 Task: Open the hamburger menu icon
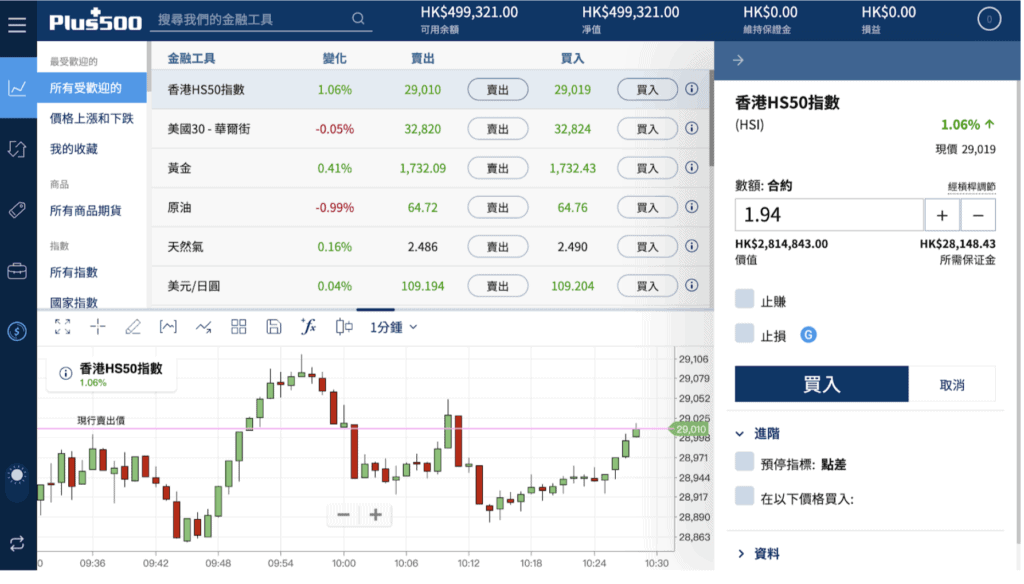point(17,24)
